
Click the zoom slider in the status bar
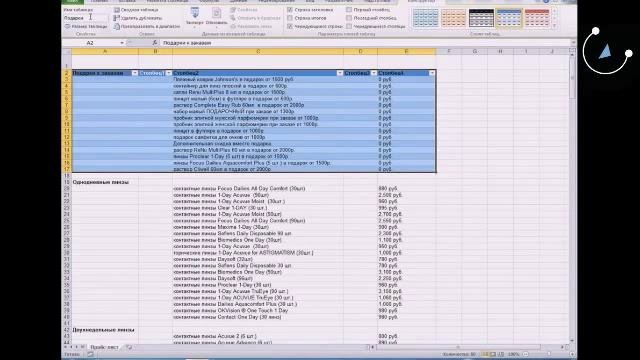(x=549, y=354)
